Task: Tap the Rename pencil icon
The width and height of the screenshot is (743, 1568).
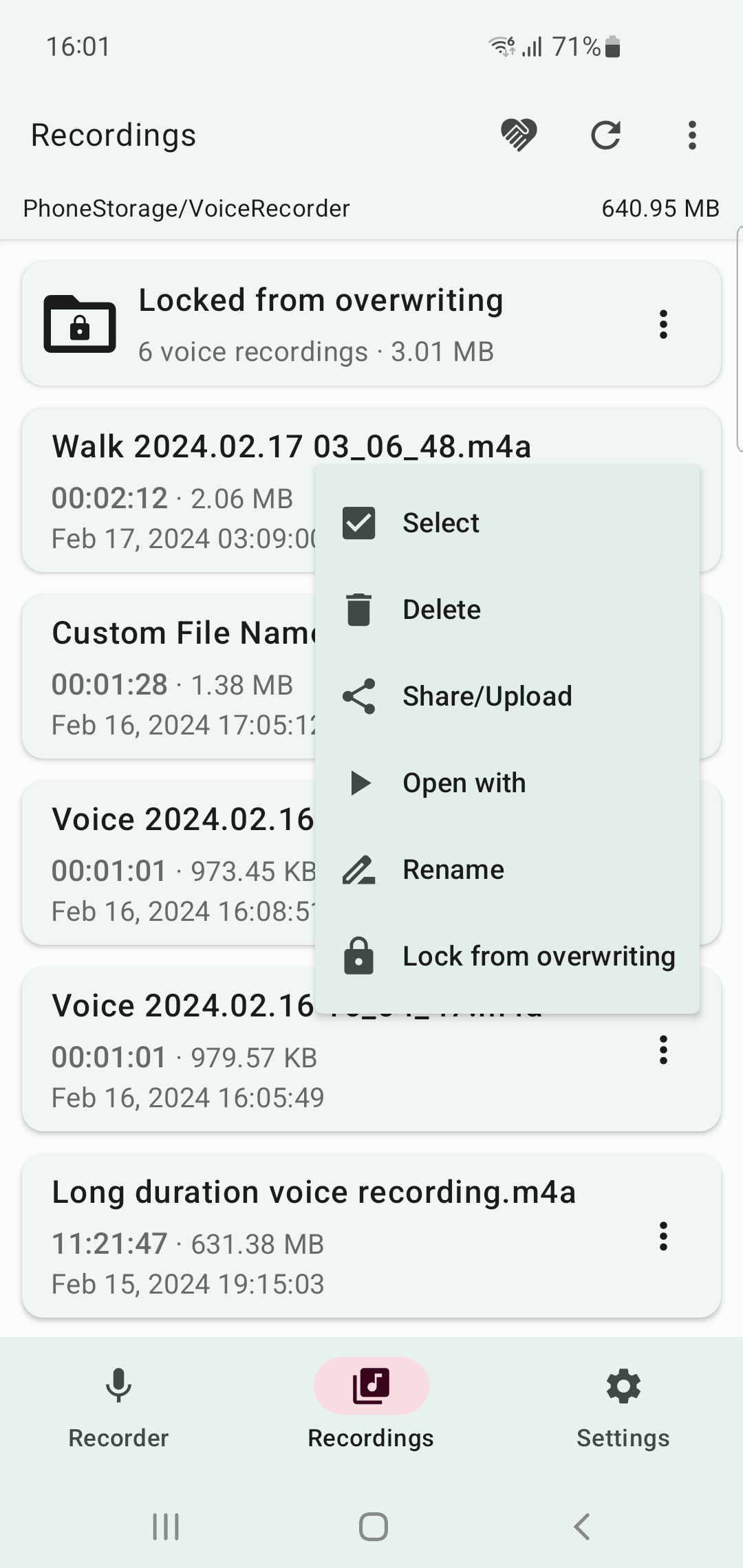Action: point(359,869)
